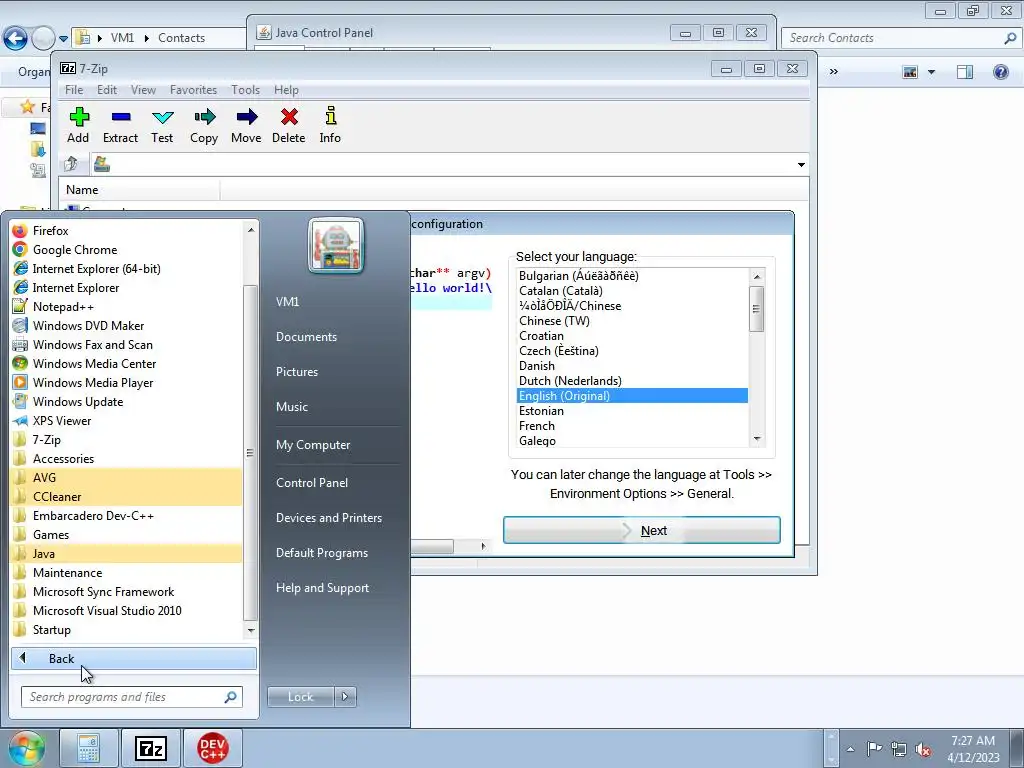Viewport: 1024px width, 768px height.
Task: Click the language list scrollbar thumb
Action: pos(757,309)
